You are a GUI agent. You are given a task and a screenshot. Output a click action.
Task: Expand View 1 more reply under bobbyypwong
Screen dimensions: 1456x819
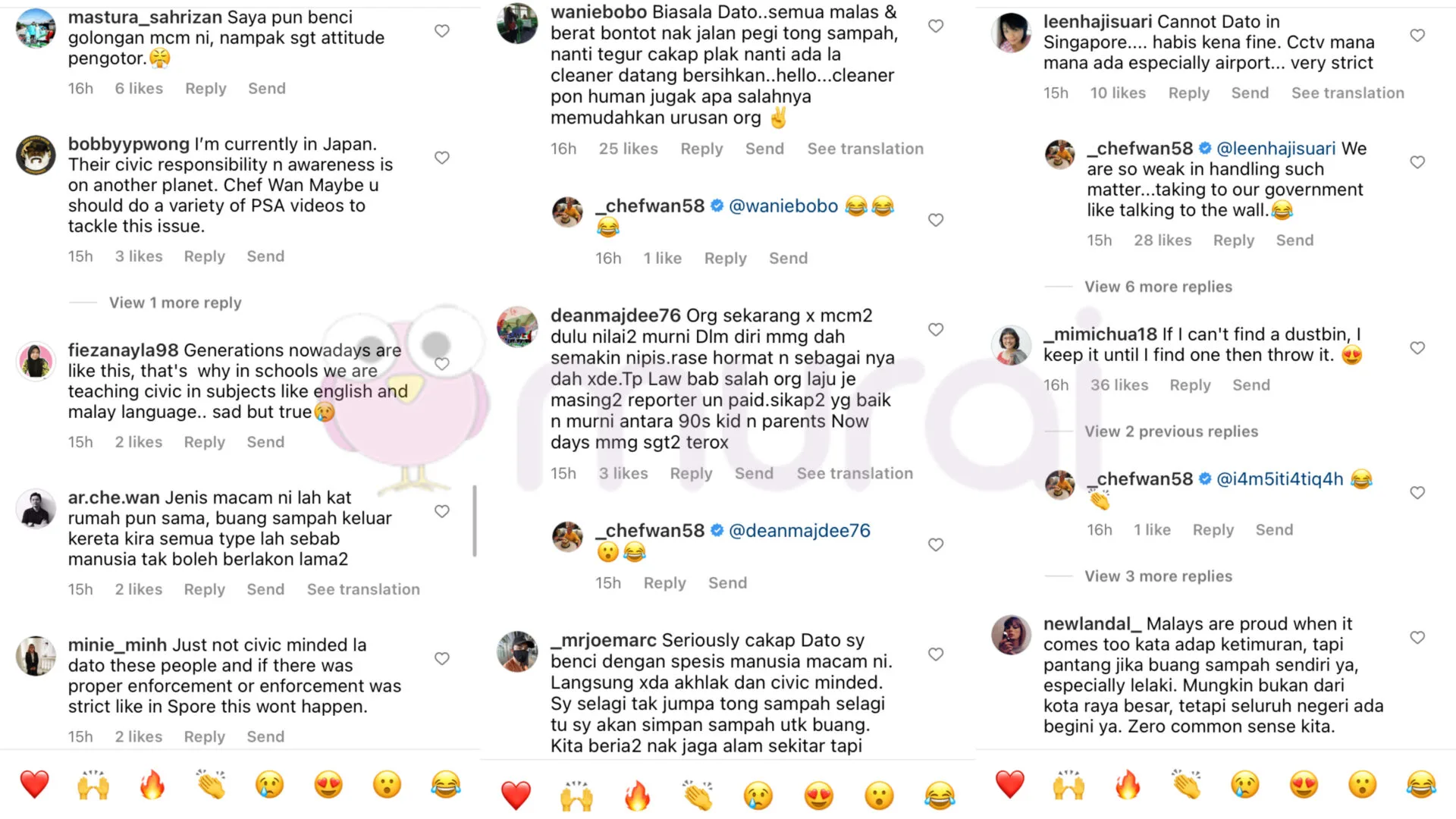click(175, 303)
